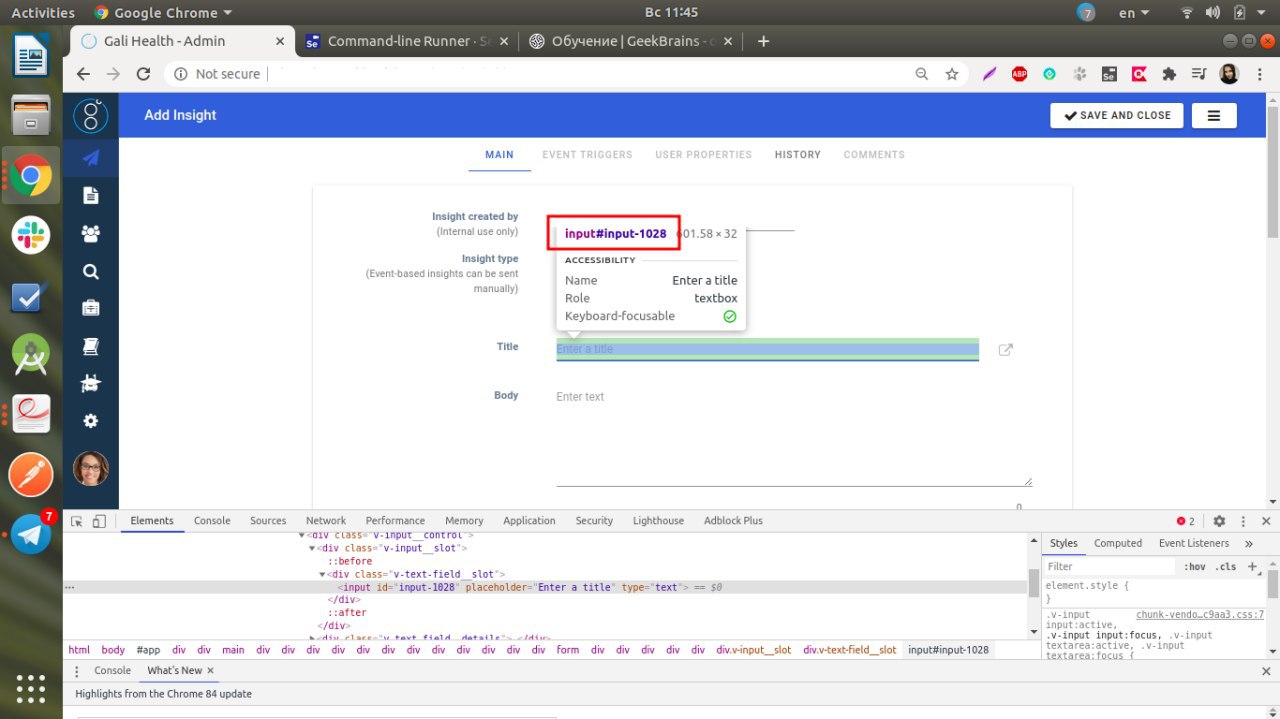Click the Styles Filter input field
The height and width of the screenshot is (719, 1280).
[x=1110, y=567]
